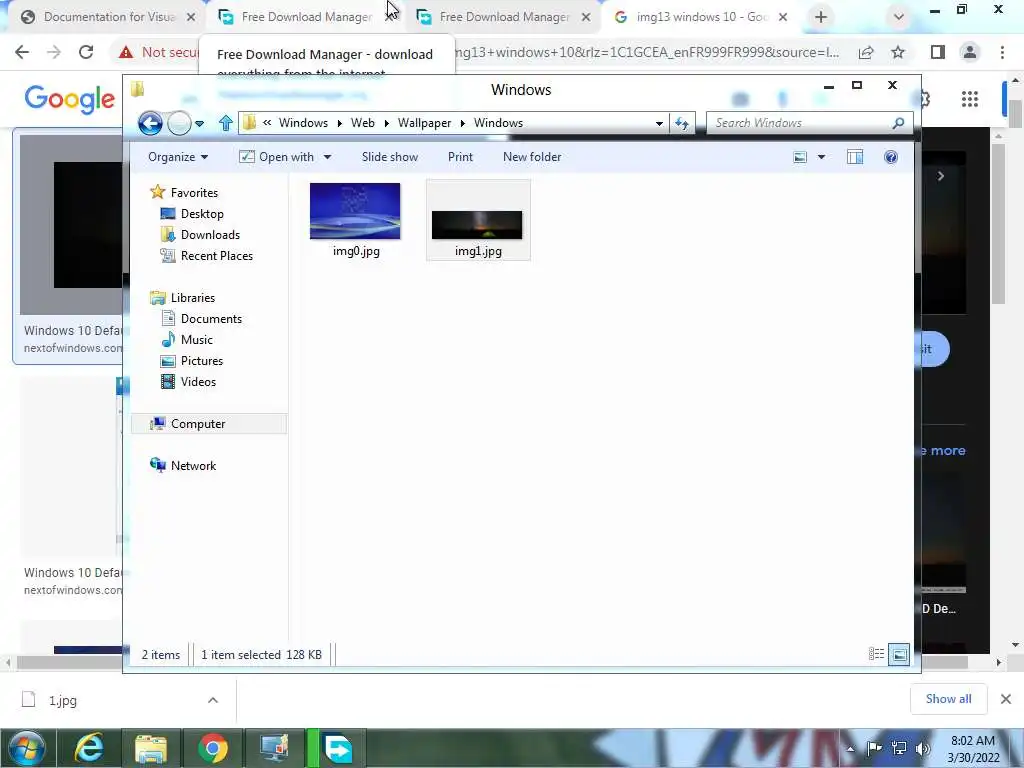Expand address bar path history dropdown
The height and width of the screenshot is (768, 1024).
[659, 123]
